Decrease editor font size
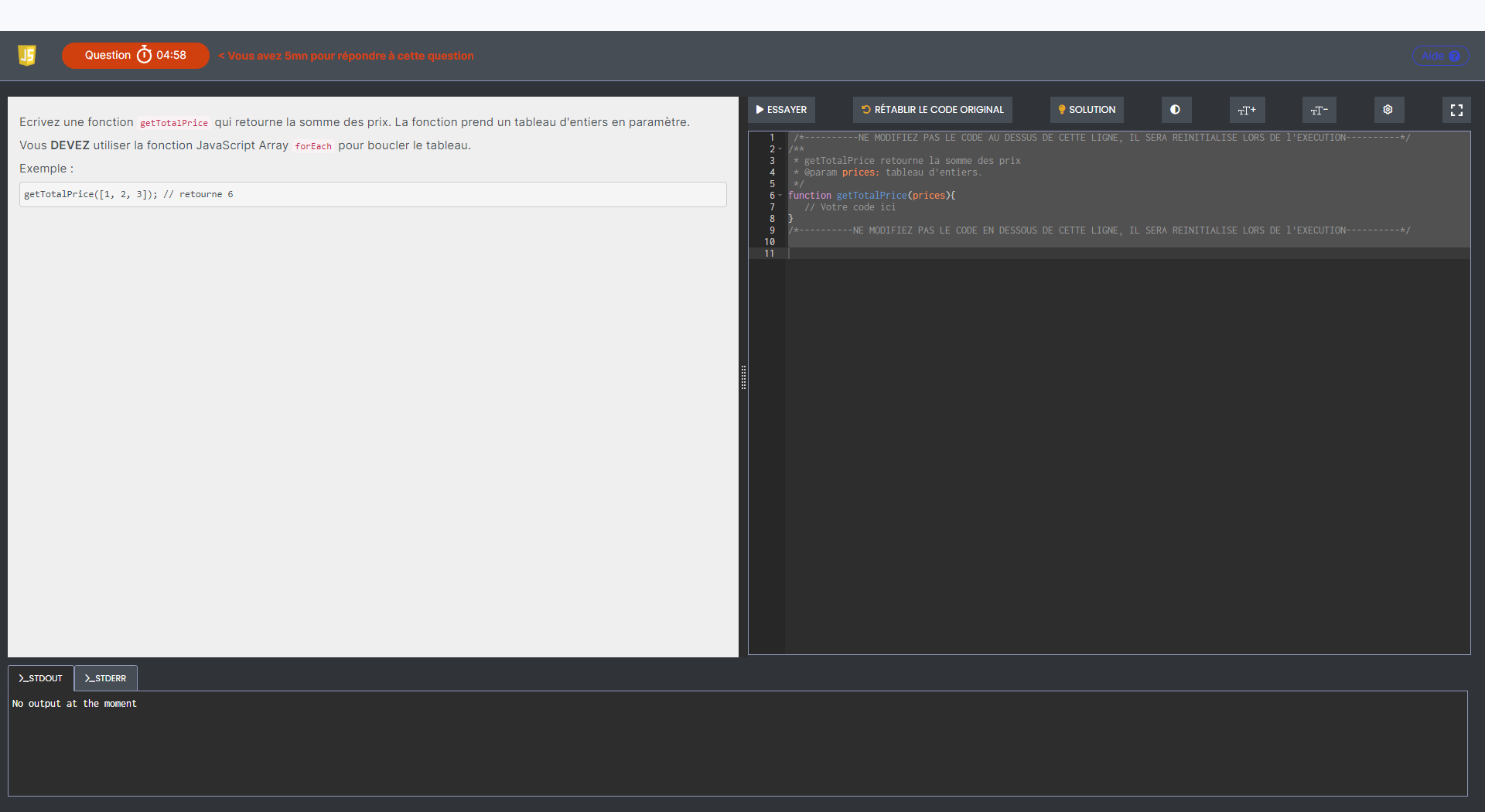 click(x=1319, y=110)
